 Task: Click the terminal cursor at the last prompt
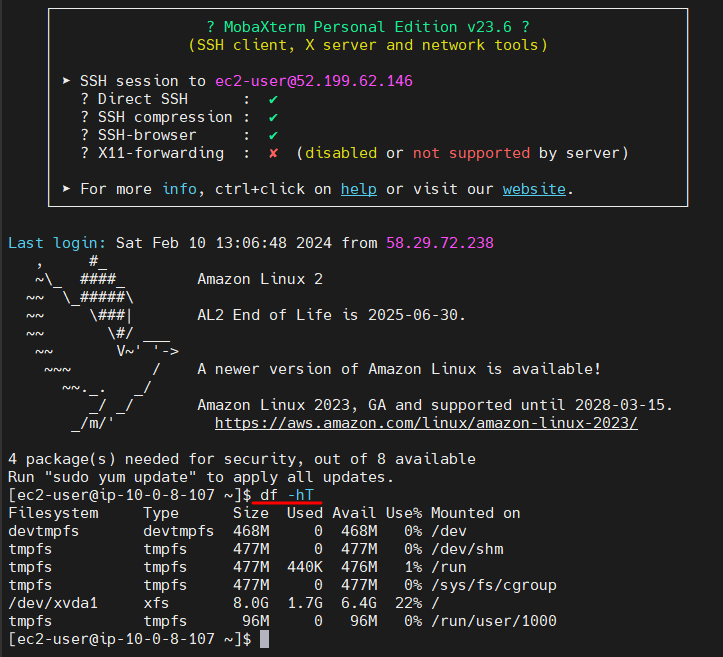(x=264, y=639)
